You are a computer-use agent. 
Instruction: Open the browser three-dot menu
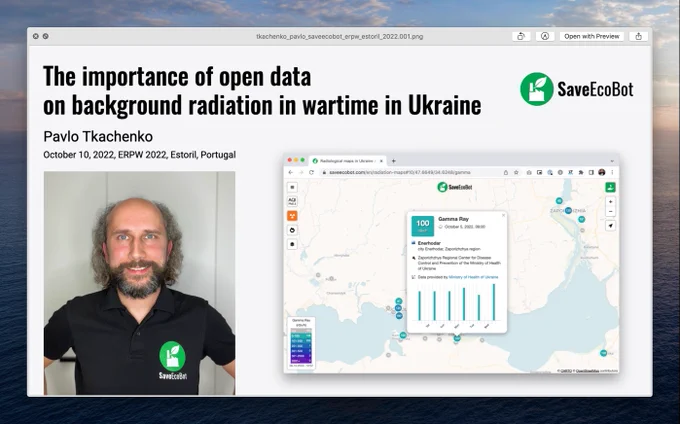click(x=612, y=172)
